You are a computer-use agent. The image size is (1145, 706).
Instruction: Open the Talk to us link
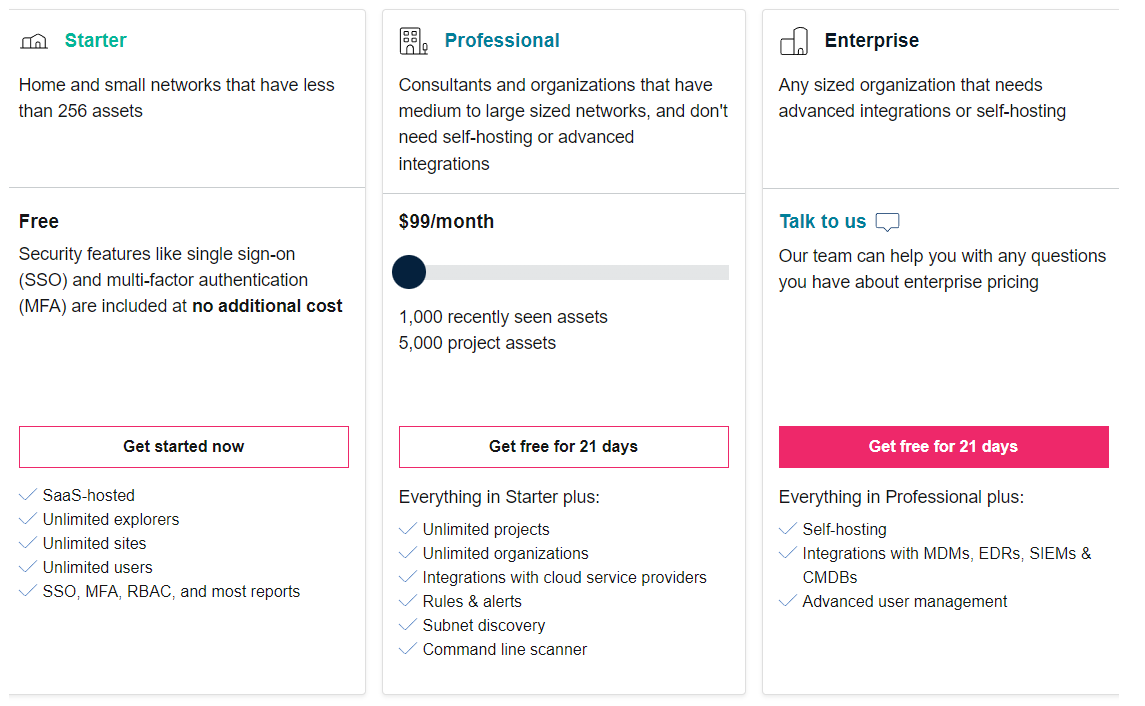pyautogui.click(x=822, y=221)
